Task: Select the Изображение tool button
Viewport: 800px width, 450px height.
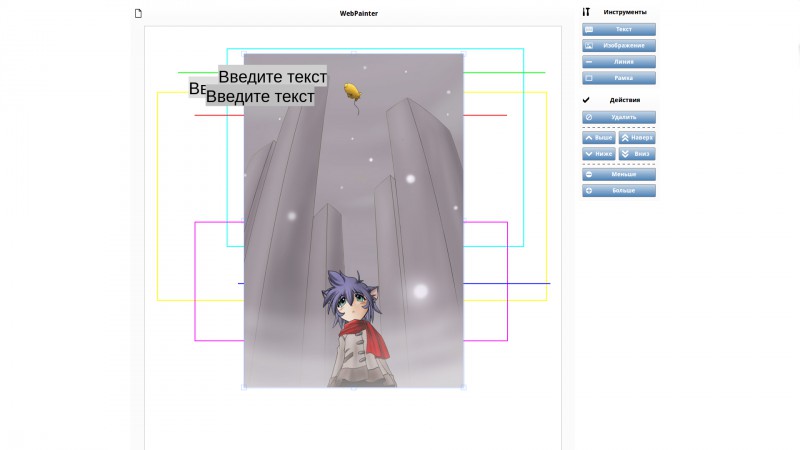Action: point(618,45)
